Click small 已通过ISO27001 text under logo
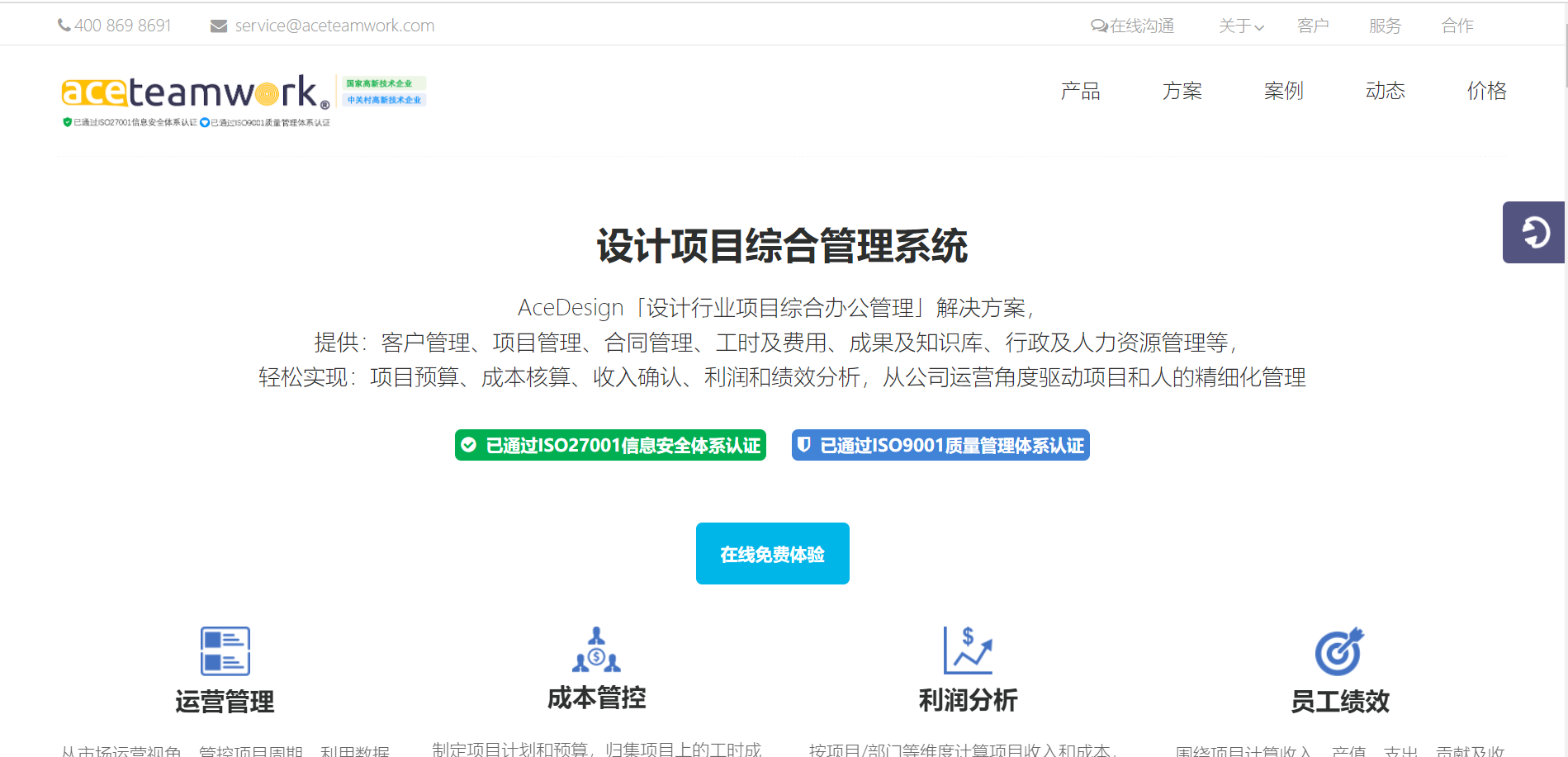The image size is (1568, 757). (135, 123)
